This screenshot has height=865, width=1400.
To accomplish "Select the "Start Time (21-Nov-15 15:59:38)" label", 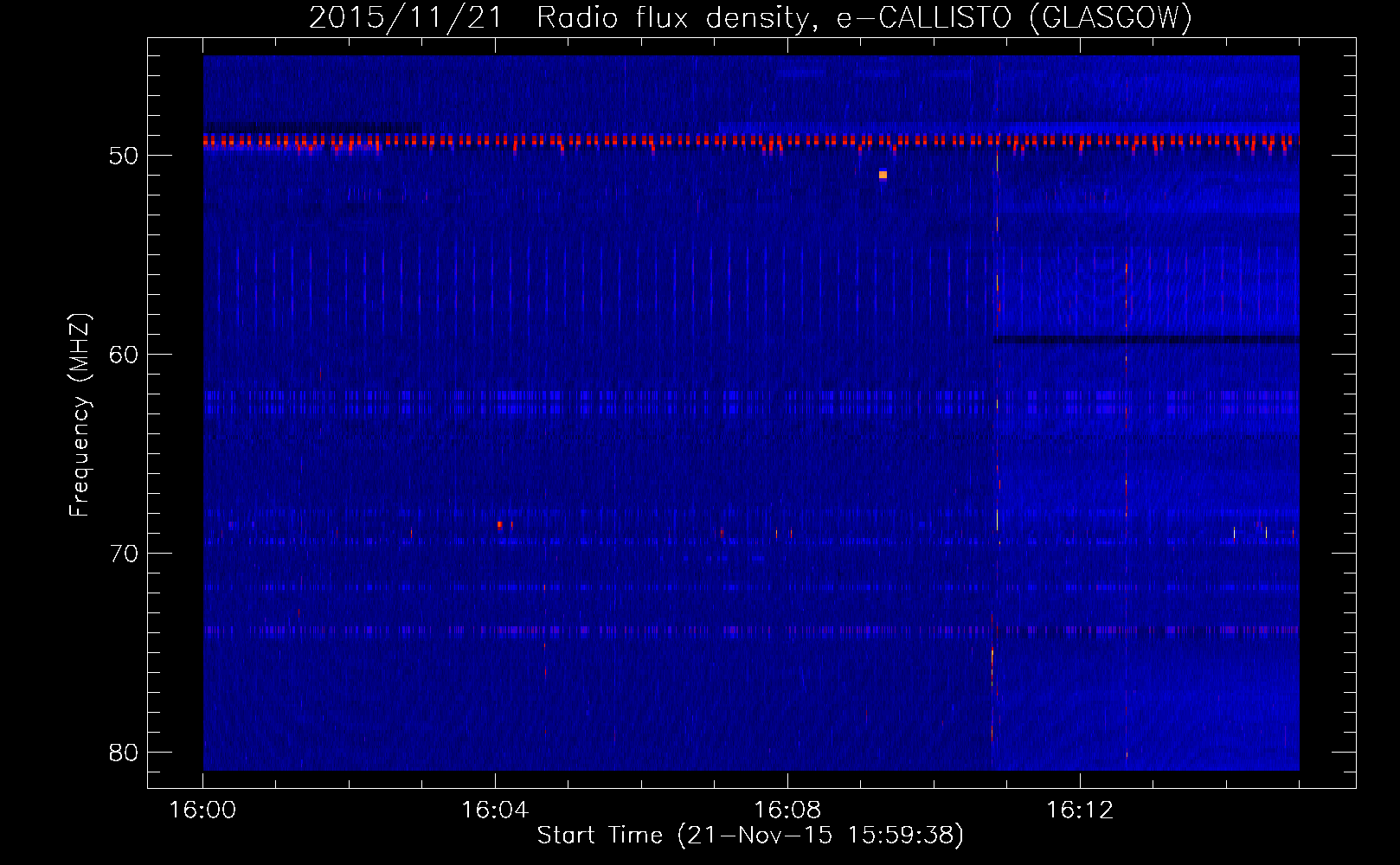I will tap(750, 836).
